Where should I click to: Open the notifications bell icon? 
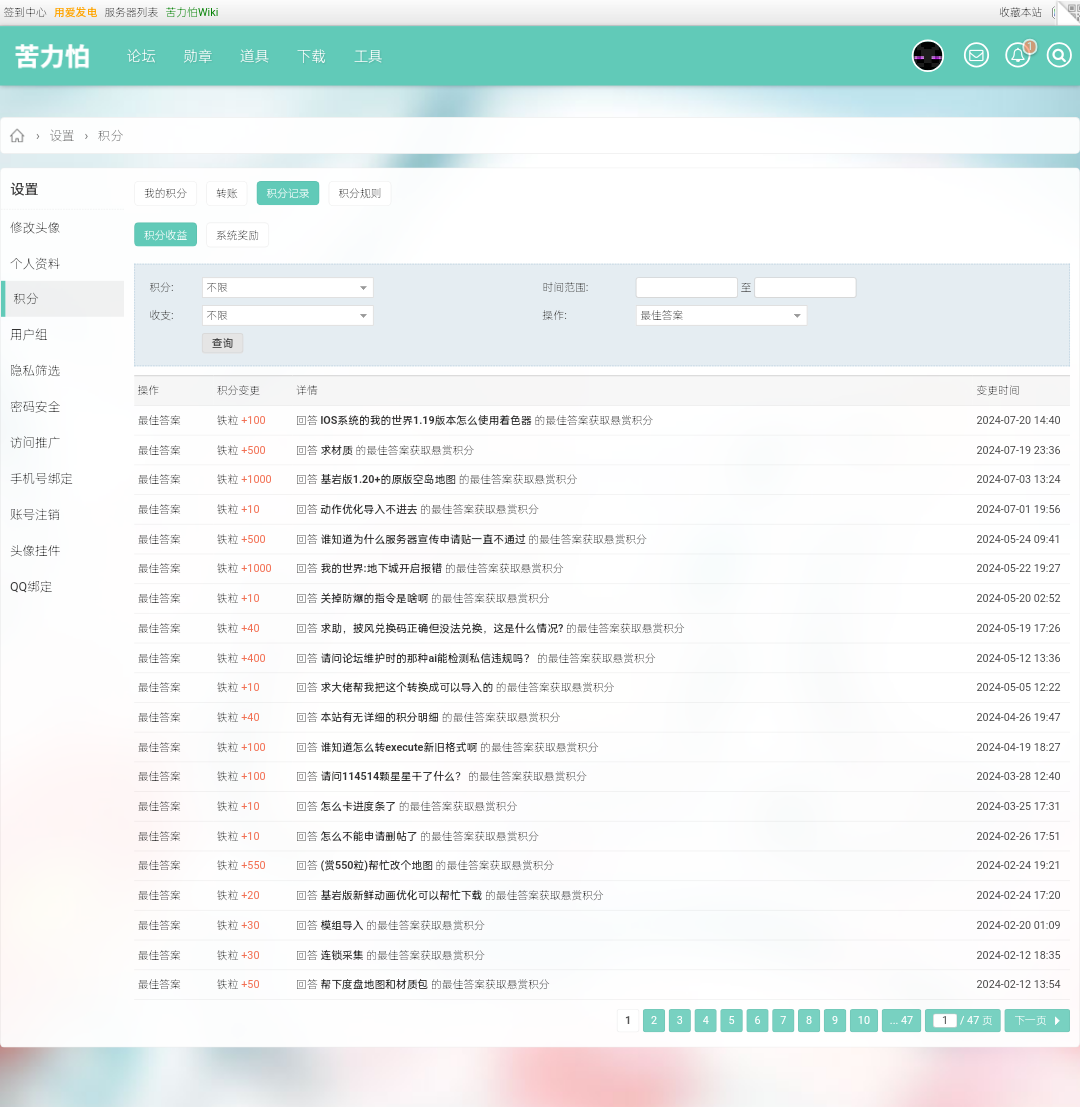click(x=1018, y=55)
